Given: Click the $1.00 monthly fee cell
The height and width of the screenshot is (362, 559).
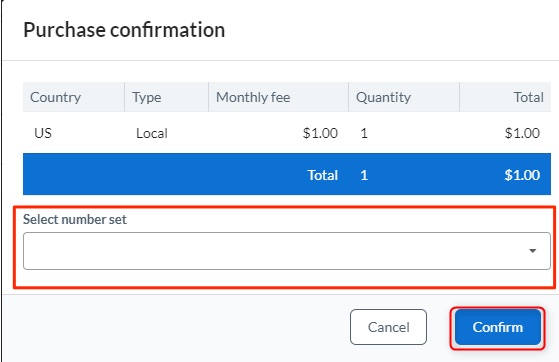Looking at the screenshot, I should [x=320, y=133].
